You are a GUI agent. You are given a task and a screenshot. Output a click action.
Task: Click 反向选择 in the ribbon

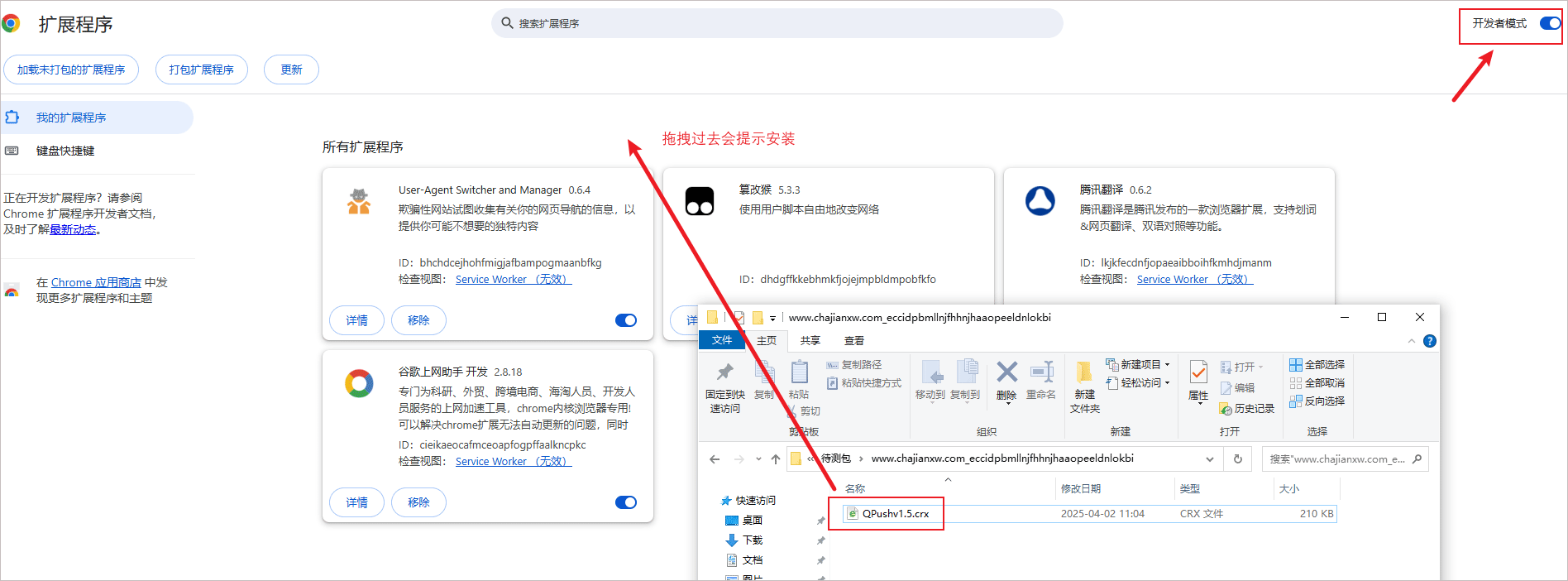point(1317,401)
